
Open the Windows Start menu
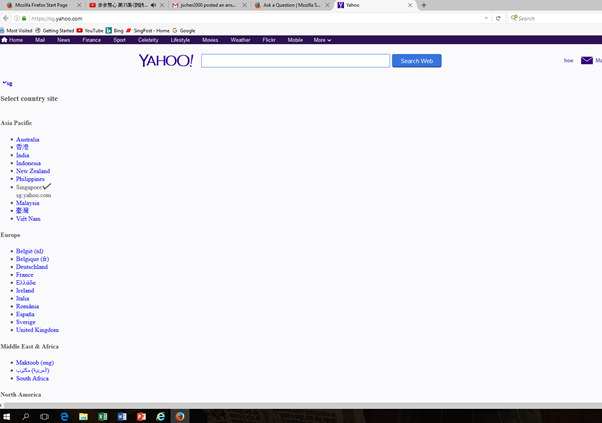(x=7, y=416)
